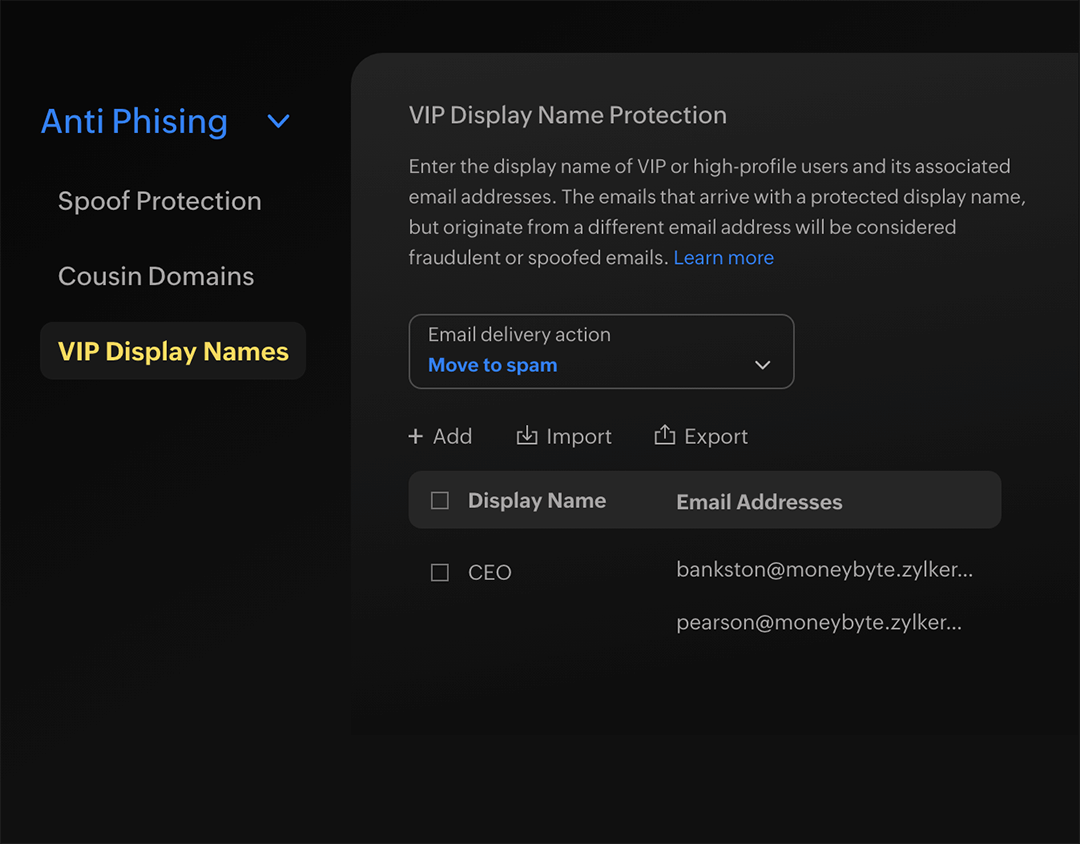Screen dimensions: 1080x844
Task: Open the Email delivery action dropdown
Action: click(x=600, y=351)
